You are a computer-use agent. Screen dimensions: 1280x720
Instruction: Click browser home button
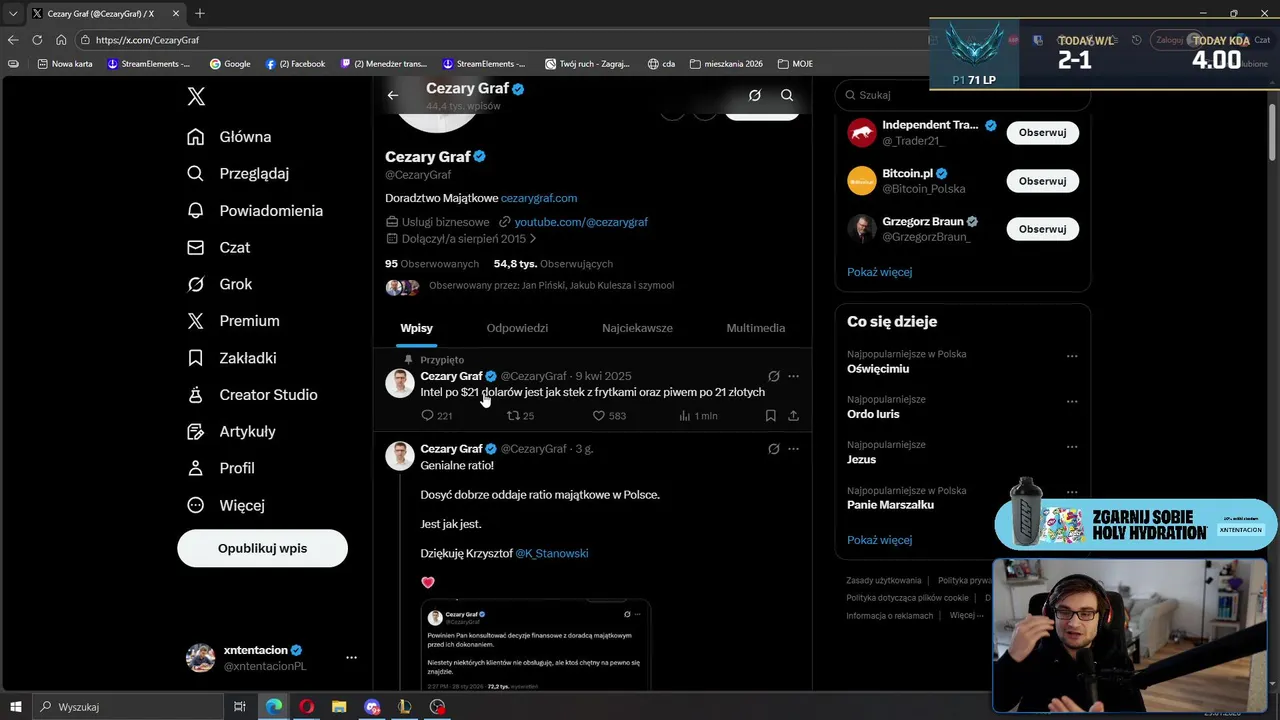[x=61, y=40]
